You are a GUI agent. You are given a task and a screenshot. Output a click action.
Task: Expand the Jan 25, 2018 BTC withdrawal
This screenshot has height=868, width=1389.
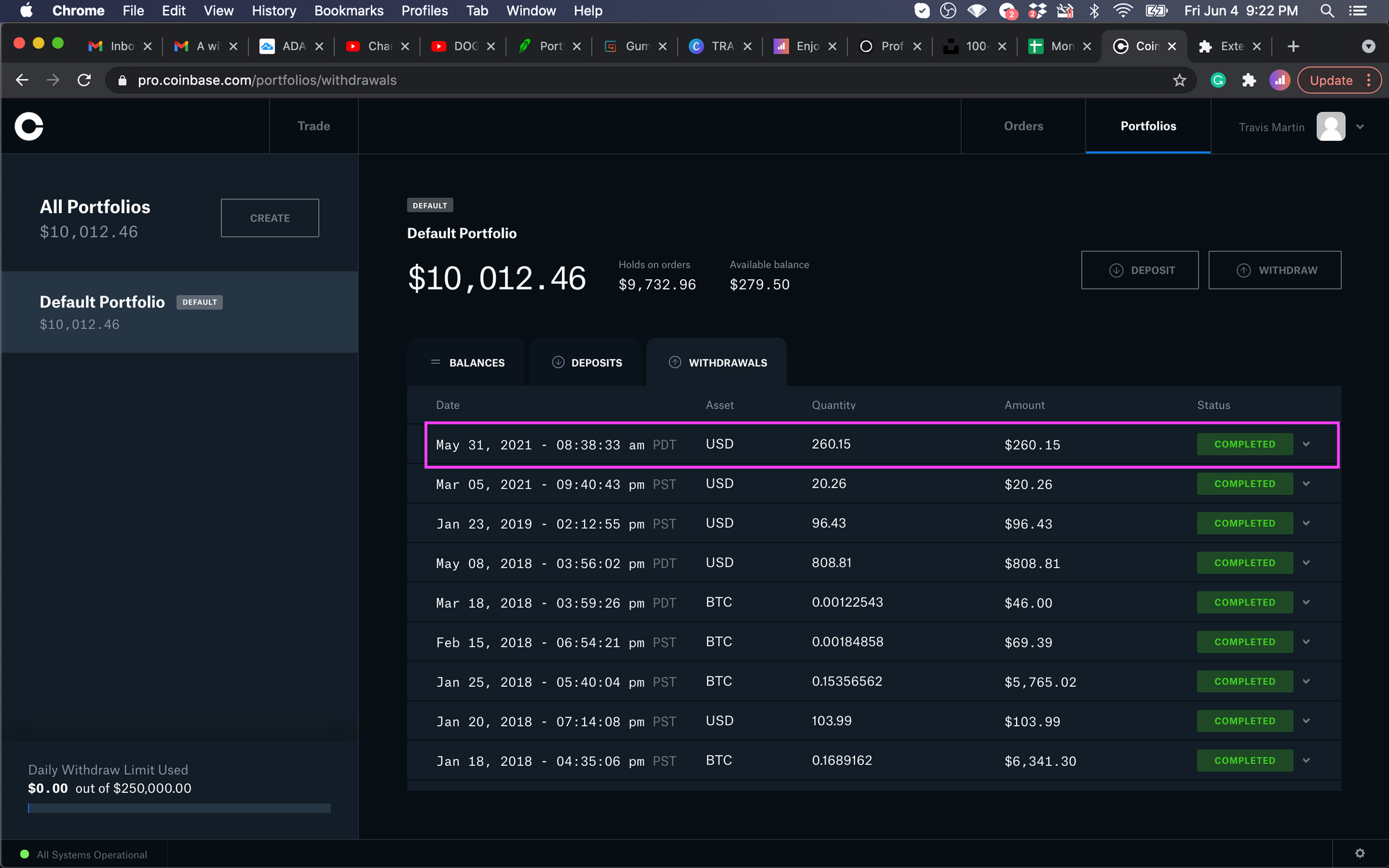[1306, 682]
